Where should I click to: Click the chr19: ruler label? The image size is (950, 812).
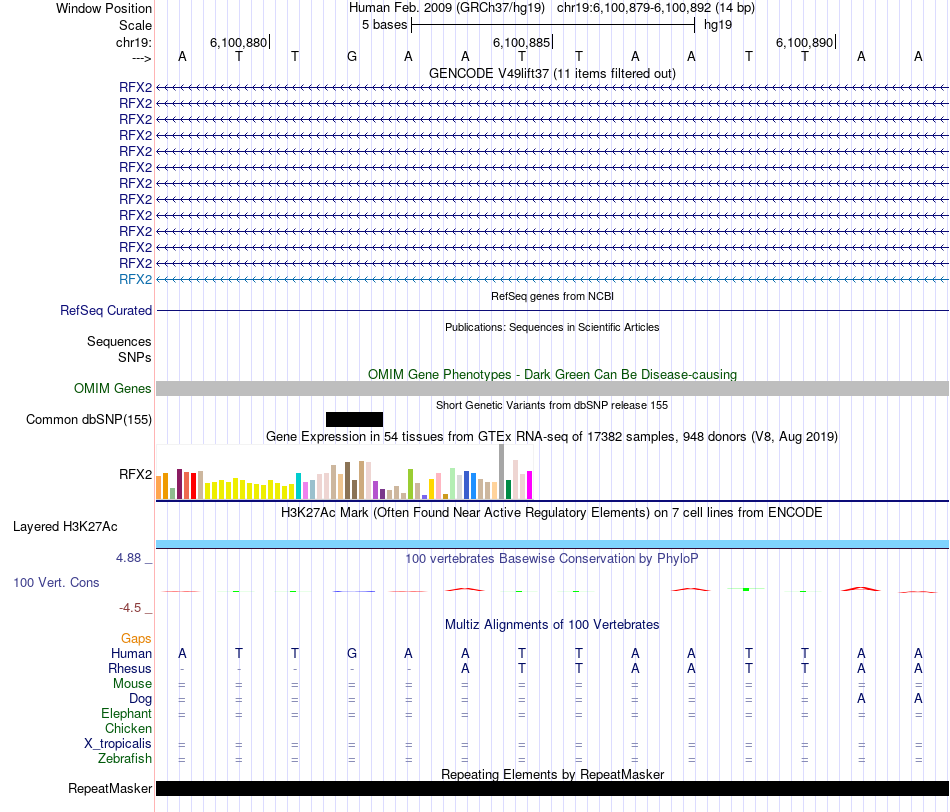click(x=133, y=42)
